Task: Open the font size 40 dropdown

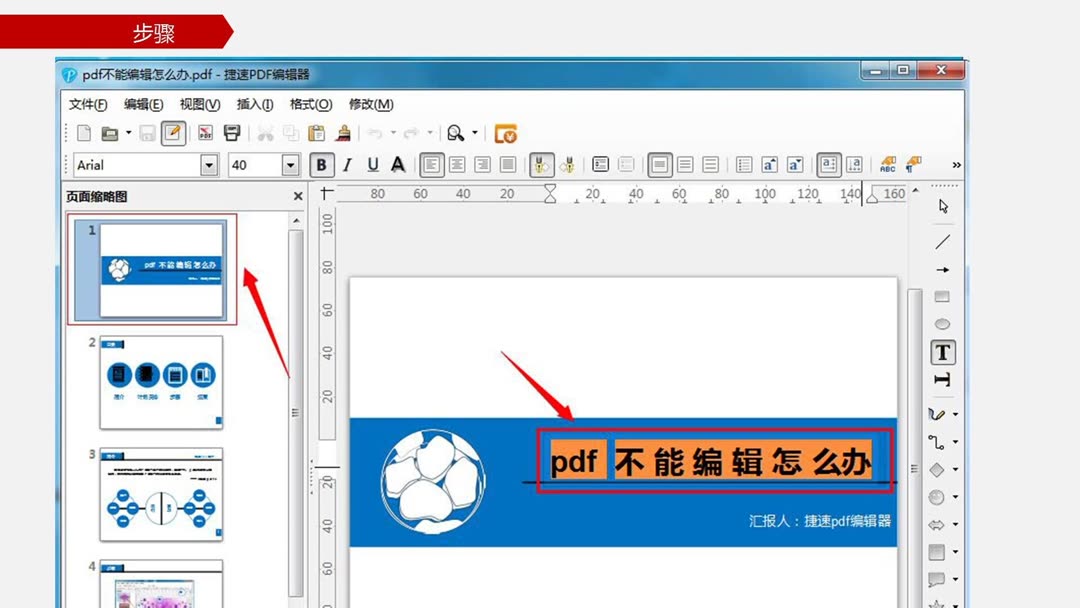Action: [289, 164]
